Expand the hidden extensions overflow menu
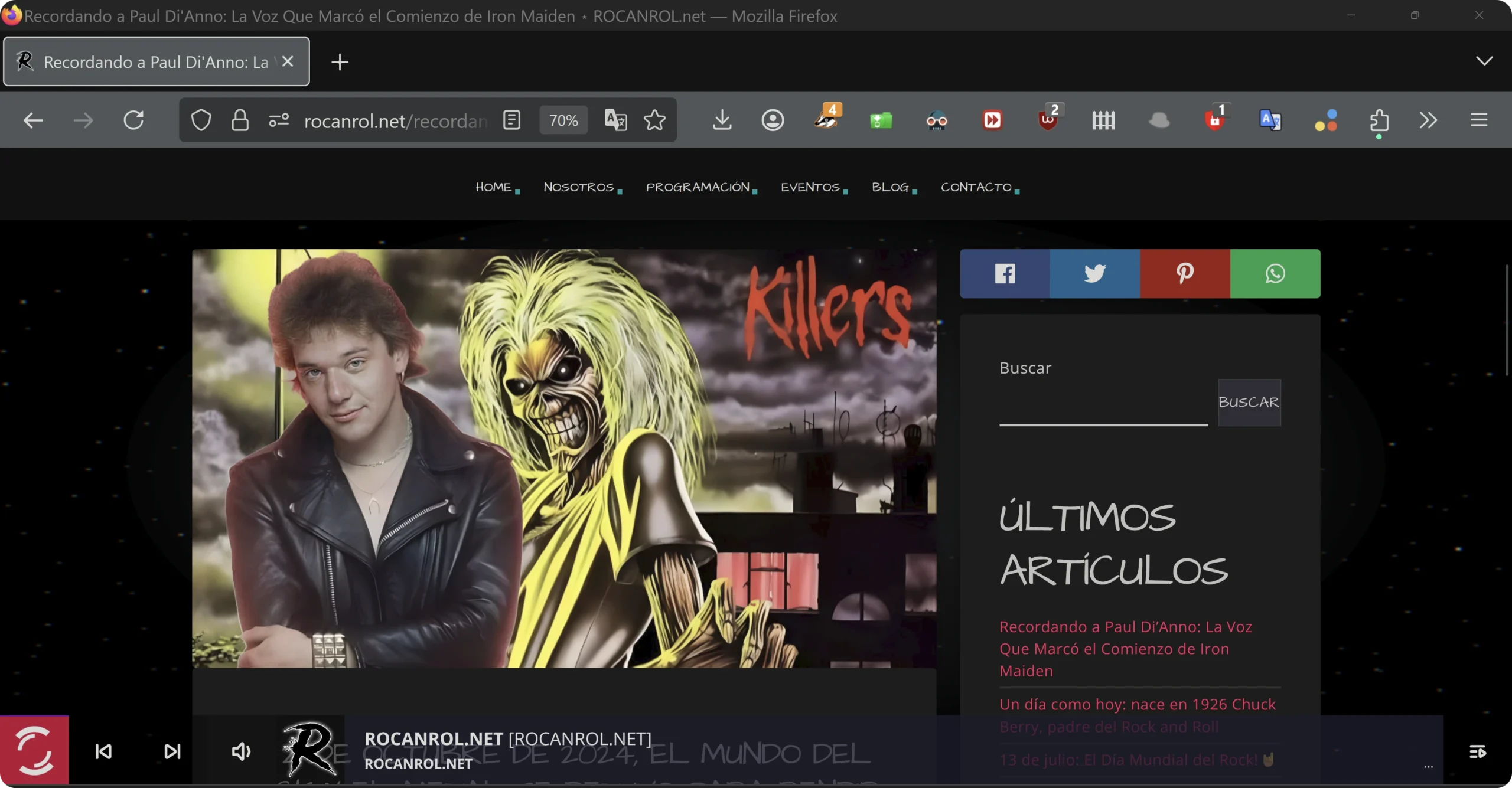The width and height of the screenshot is (1512, 788). click(x=1428, y=120)
